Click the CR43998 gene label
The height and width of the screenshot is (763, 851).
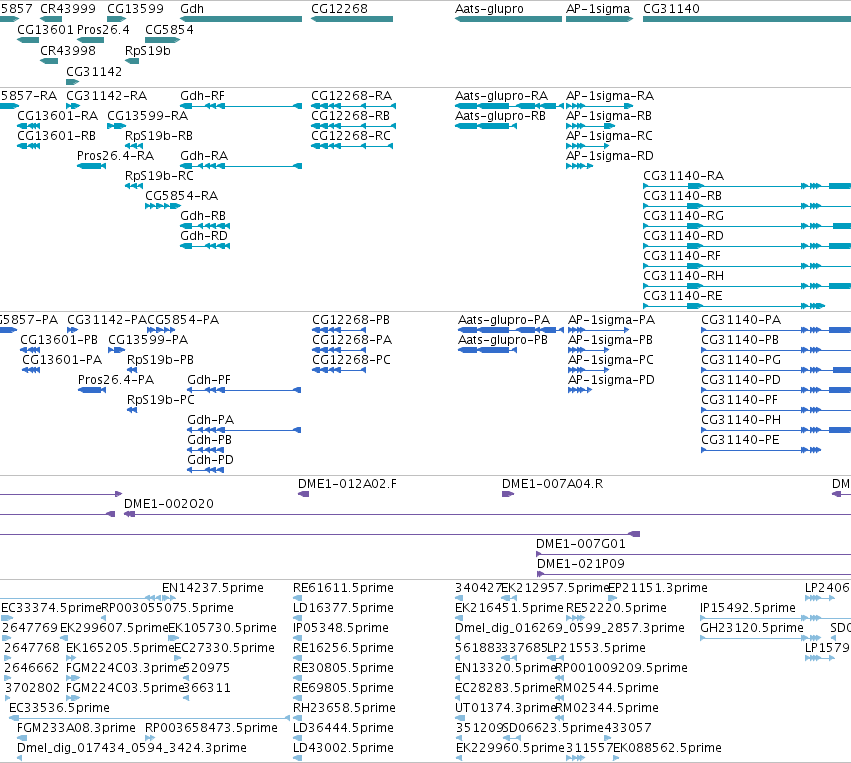pyautogui.click(x=68, y=50)
